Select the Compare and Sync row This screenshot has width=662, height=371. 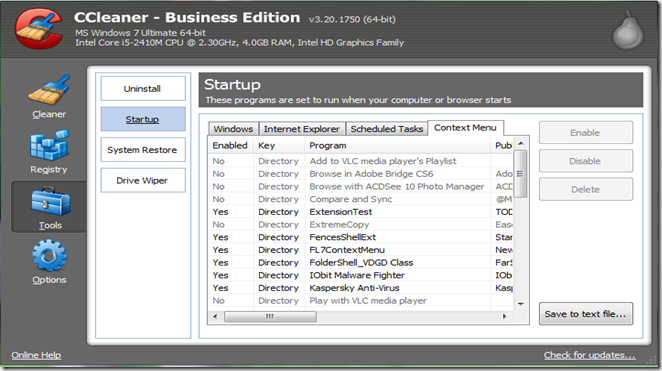pyautogui.click(x=361, y=199)
